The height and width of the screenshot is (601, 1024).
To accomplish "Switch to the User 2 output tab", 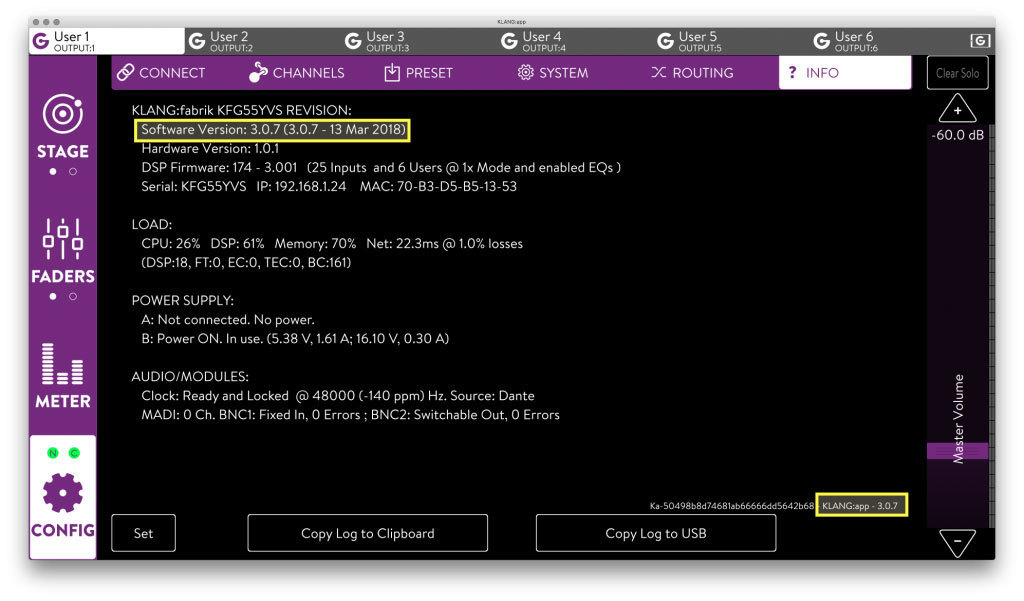I will click(263, 41).
